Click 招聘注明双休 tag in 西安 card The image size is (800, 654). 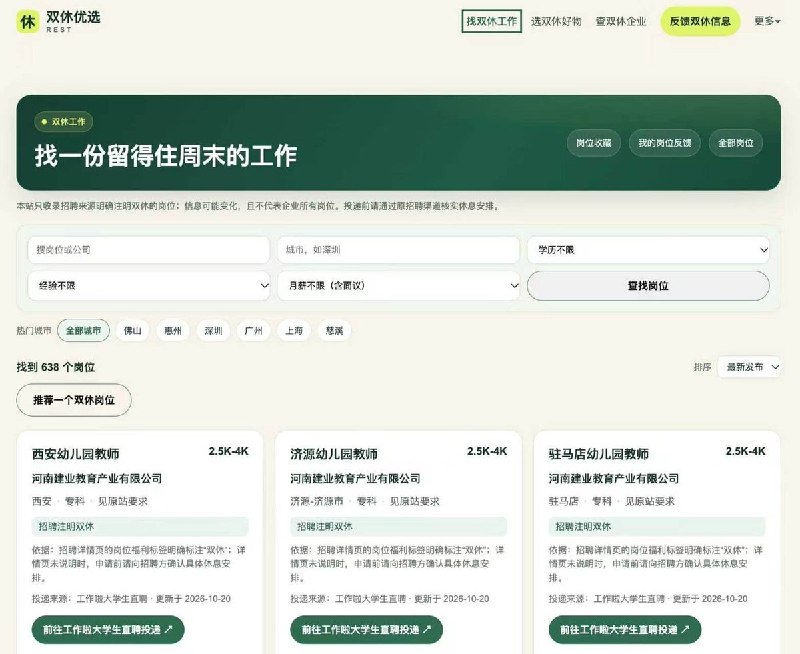coord(140,526)
